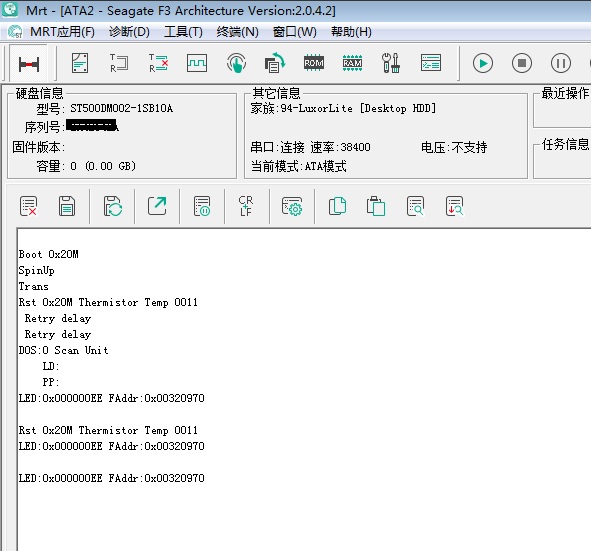This screenshot has height=551, width=591.
Task: Click the export/open external icon
Action: click(157, 206)
